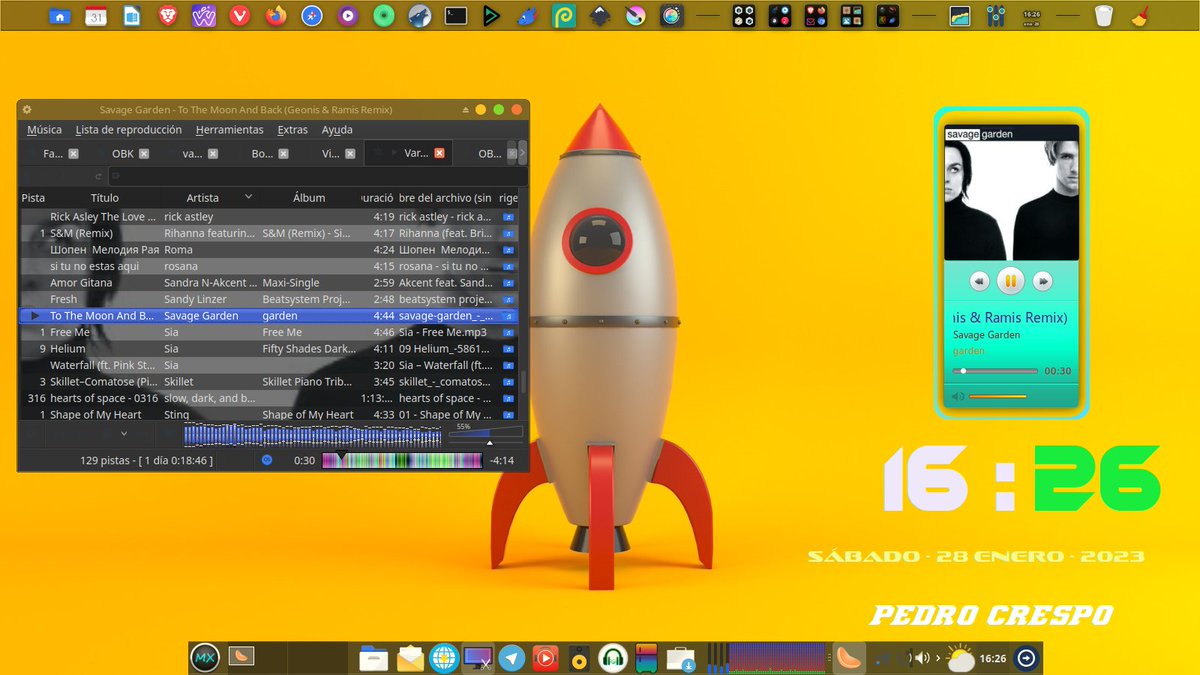Select the Waterfall (ft. Pink St... track
The image size is (1200, 675).
[x=268, y=365]
